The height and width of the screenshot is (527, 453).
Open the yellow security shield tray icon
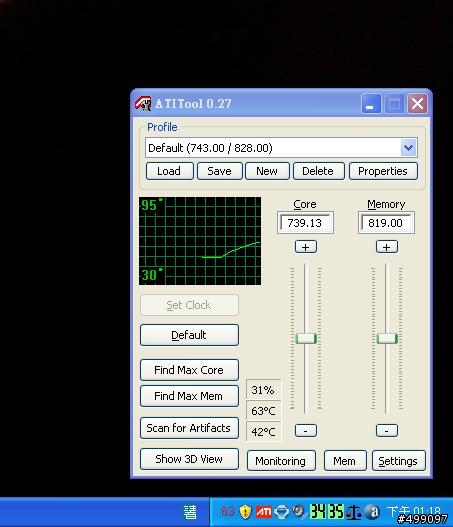tap(245, 512)
